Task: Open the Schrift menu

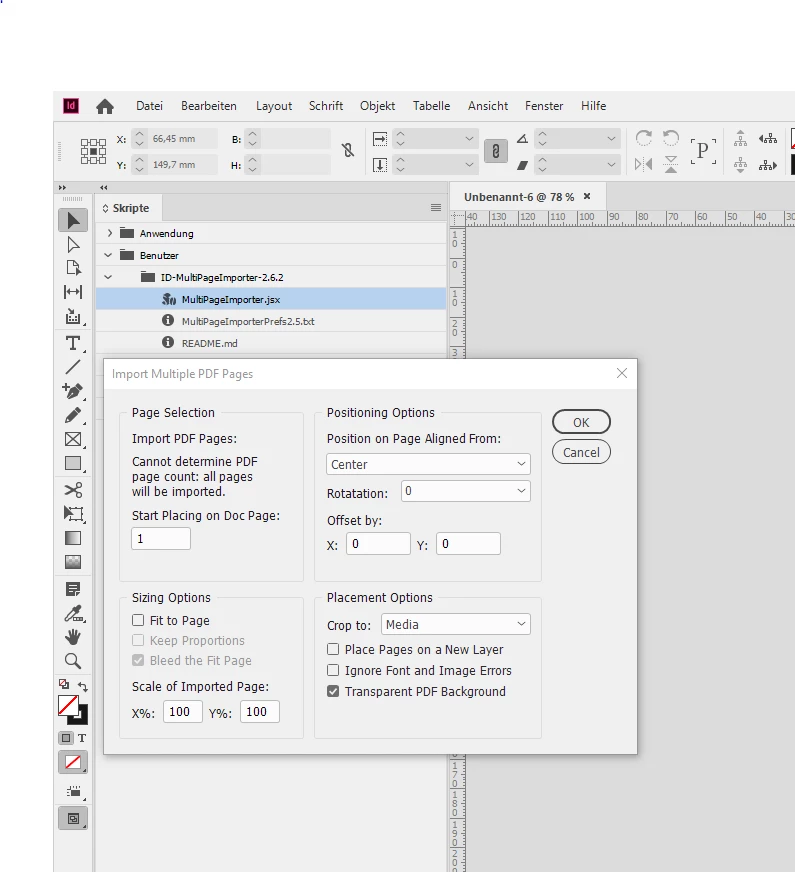Action: pos(326,106)
